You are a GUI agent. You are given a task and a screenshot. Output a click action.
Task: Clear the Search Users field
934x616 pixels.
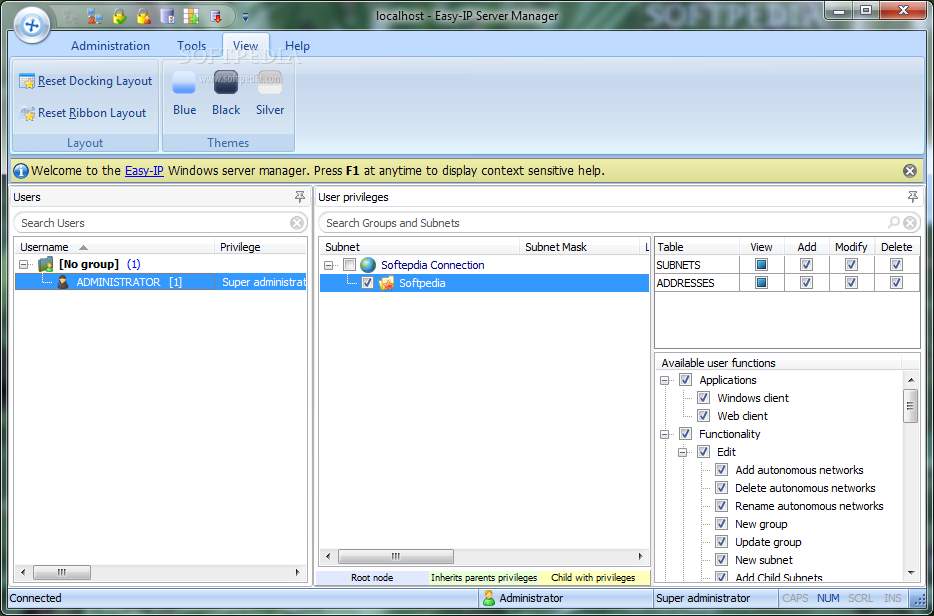[x=297, y=223]
